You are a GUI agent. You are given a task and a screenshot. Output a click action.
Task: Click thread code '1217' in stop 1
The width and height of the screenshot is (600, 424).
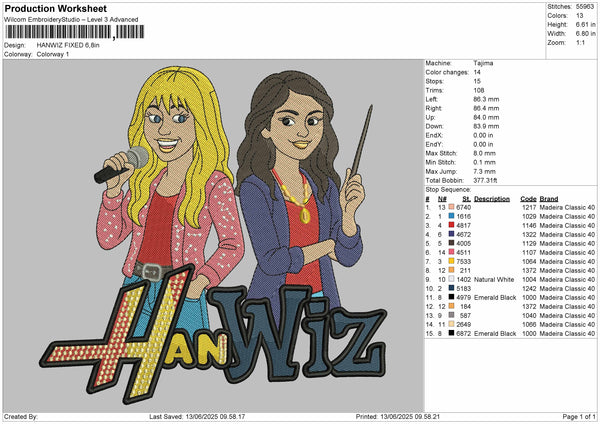[530, 207]
